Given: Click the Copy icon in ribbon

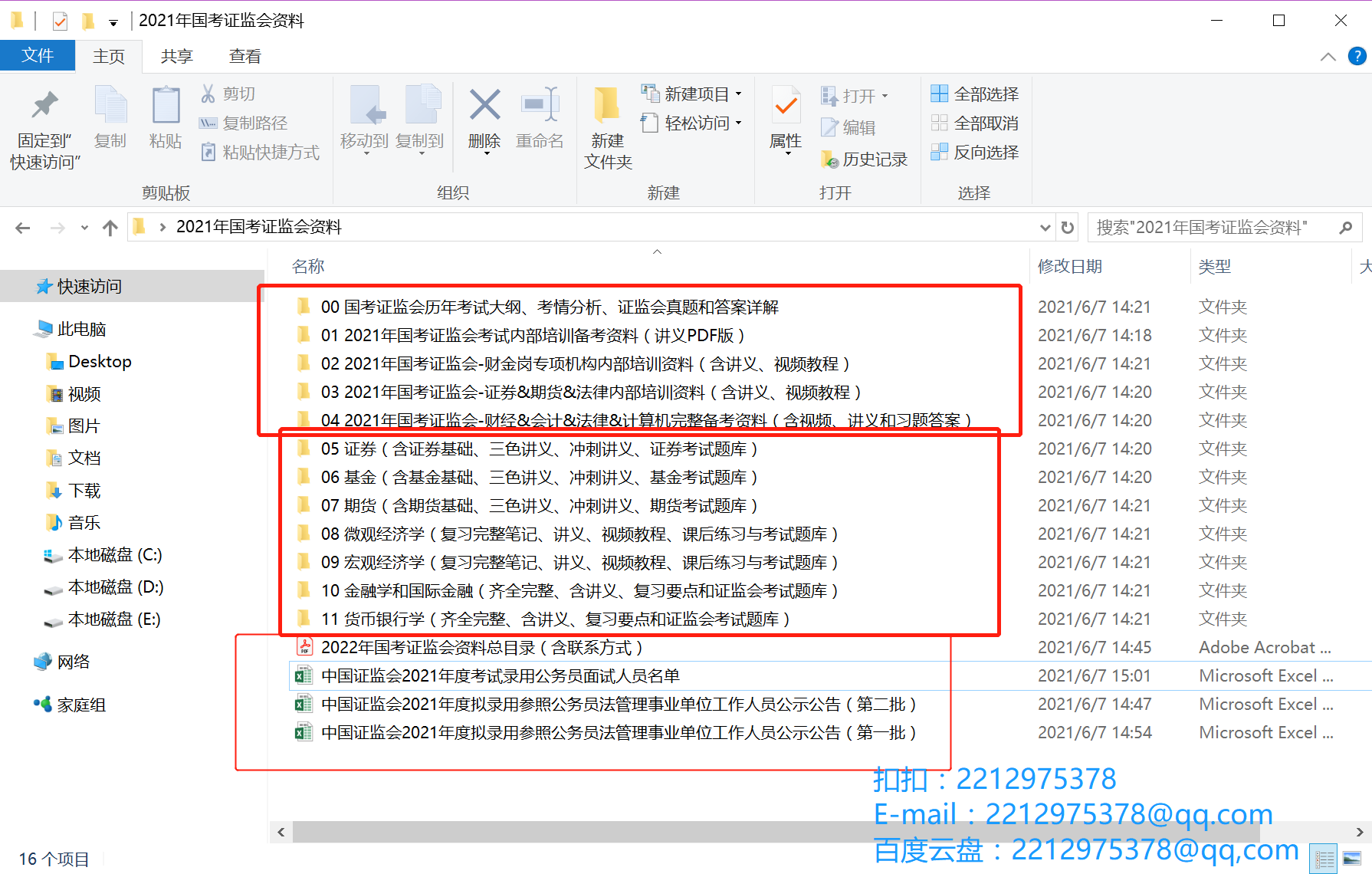Looking at the screenshot, I should pyautogui.click(x=110, y=106).
